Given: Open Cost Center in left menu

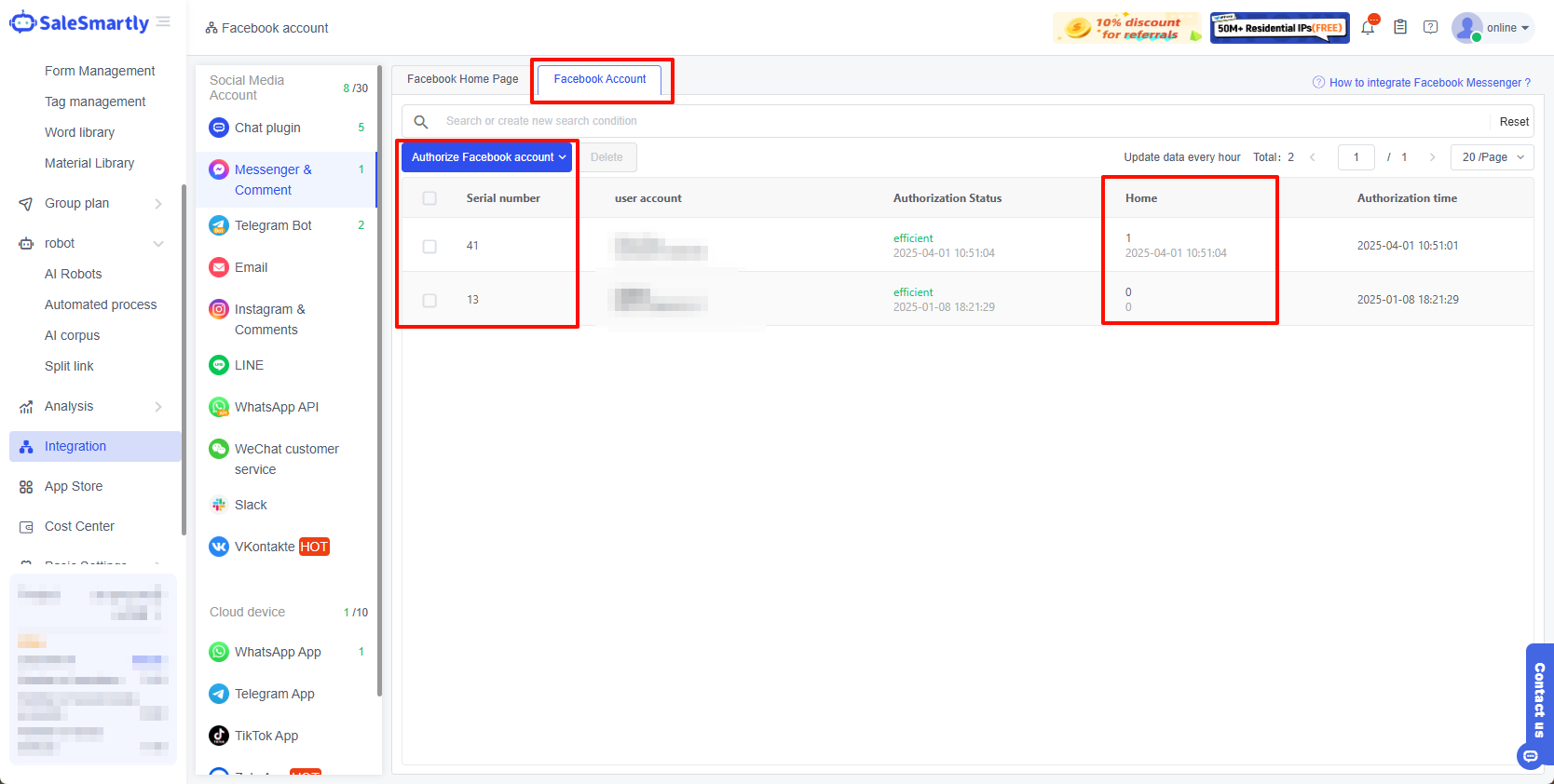Looking at the screenshot, I should (x=79, y=526).
